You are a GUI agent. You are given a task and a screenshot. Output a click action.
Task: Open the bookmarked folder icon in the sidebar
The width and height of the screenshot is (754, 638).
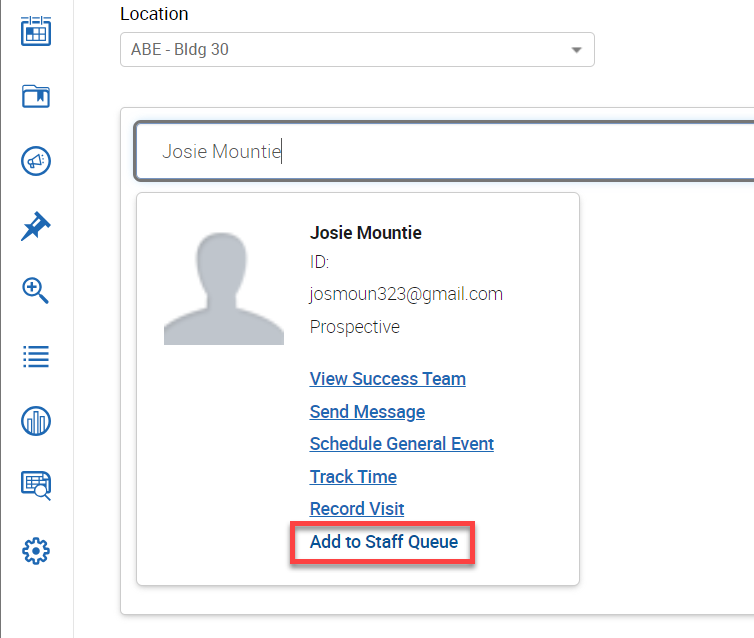click(36, 96)
